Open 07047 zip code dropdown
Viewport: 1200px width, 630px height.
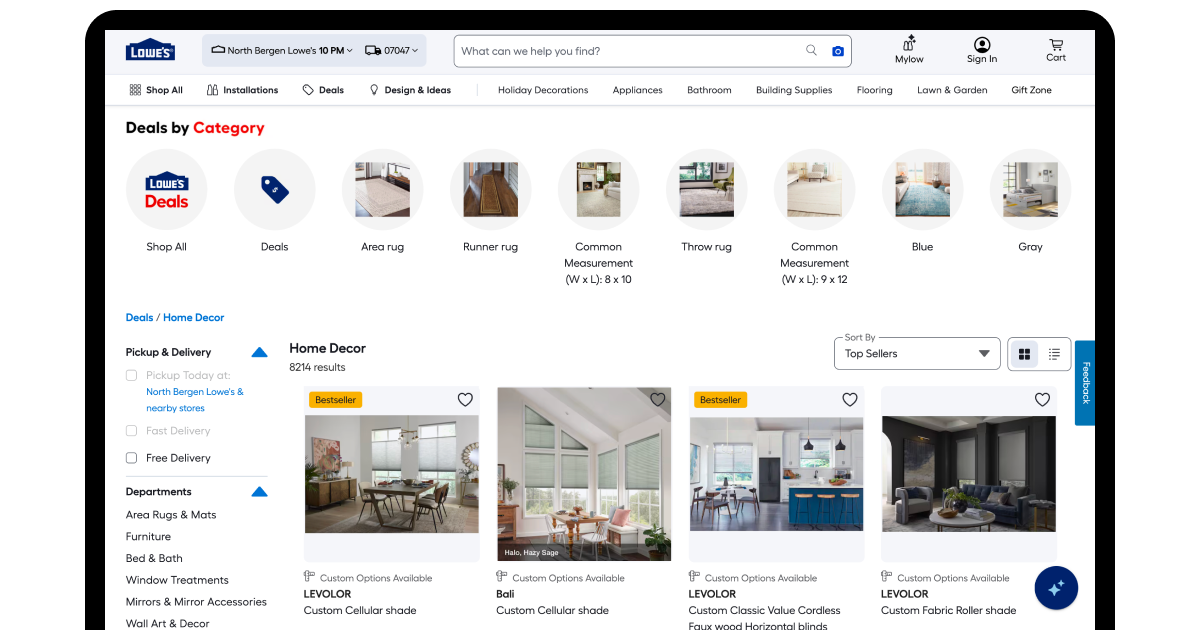click(x=391, y=50)
